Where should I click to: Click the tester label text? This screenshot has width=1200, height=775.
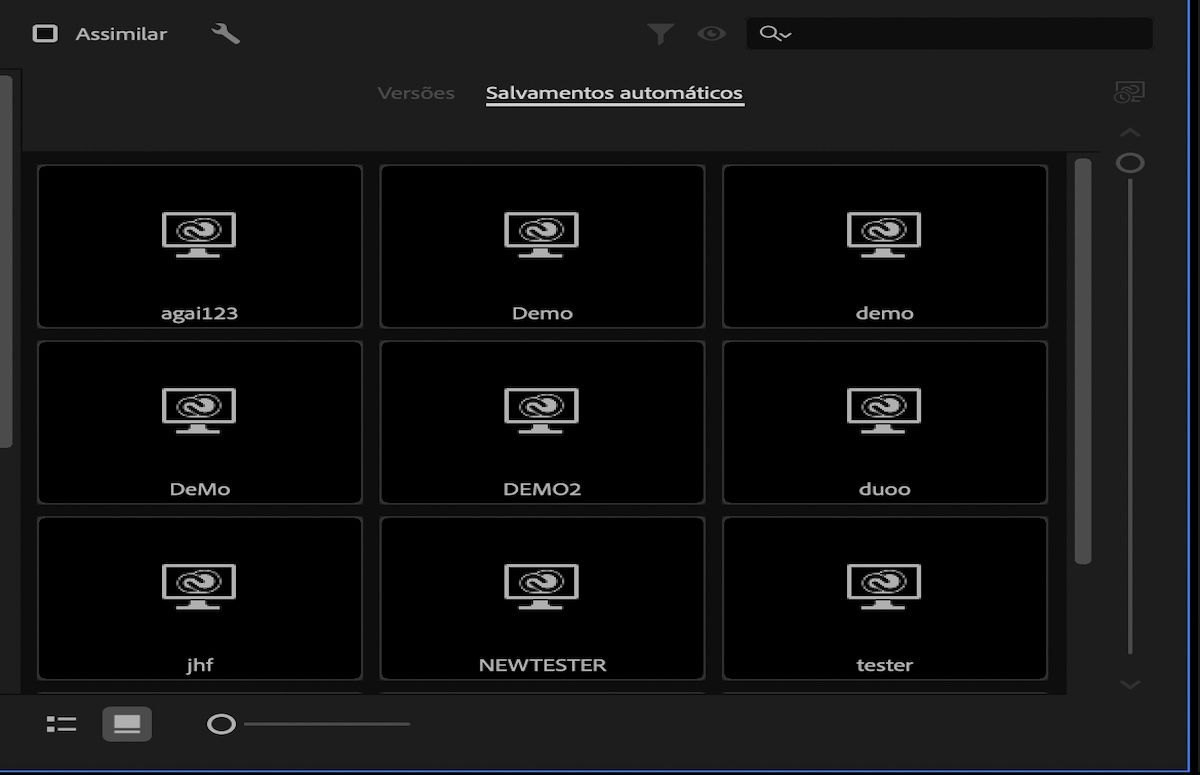tap(885, 665)
